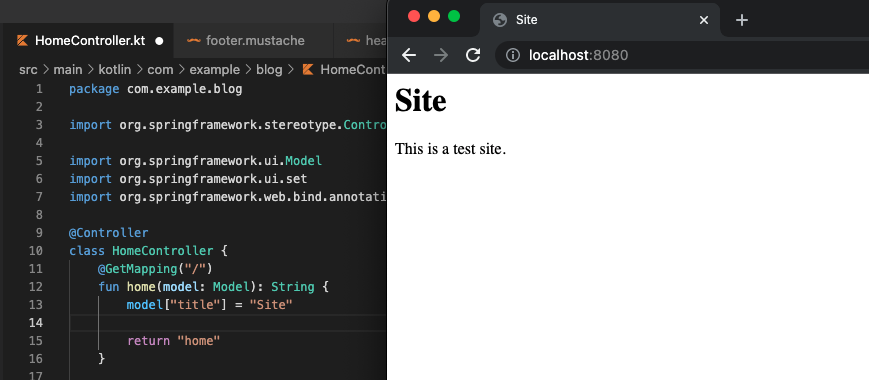Select the 'blog' breadcrumb segment
The image size is (869, 380).
[x=269, y=69]
